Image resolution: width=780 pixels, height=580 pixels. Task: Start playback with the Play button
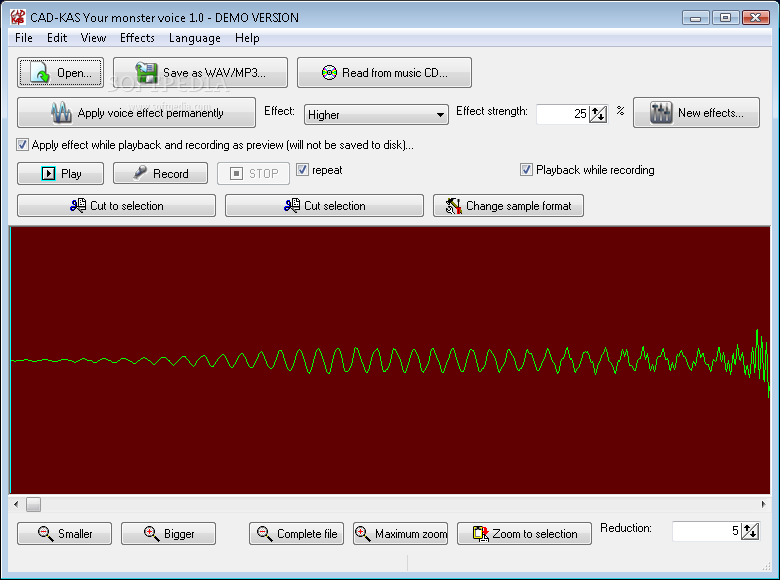60,174
